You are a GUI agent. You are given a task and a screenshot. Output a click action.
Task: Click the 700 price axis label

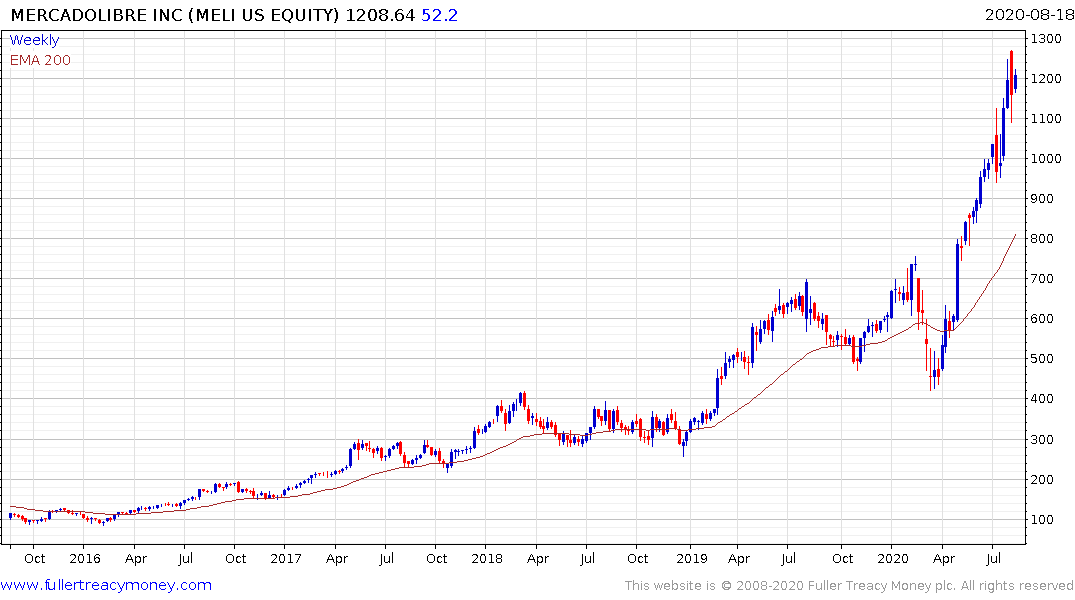1042,279
